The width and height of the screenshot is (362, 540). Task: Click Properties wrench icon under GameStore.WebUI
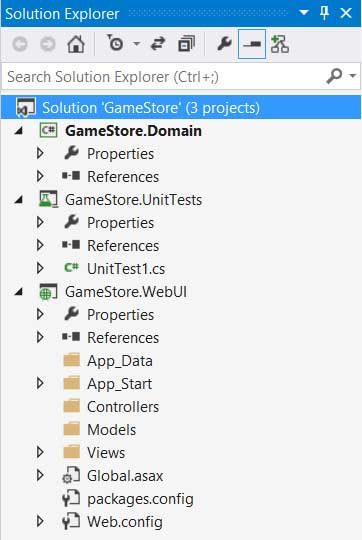[71, 314]
